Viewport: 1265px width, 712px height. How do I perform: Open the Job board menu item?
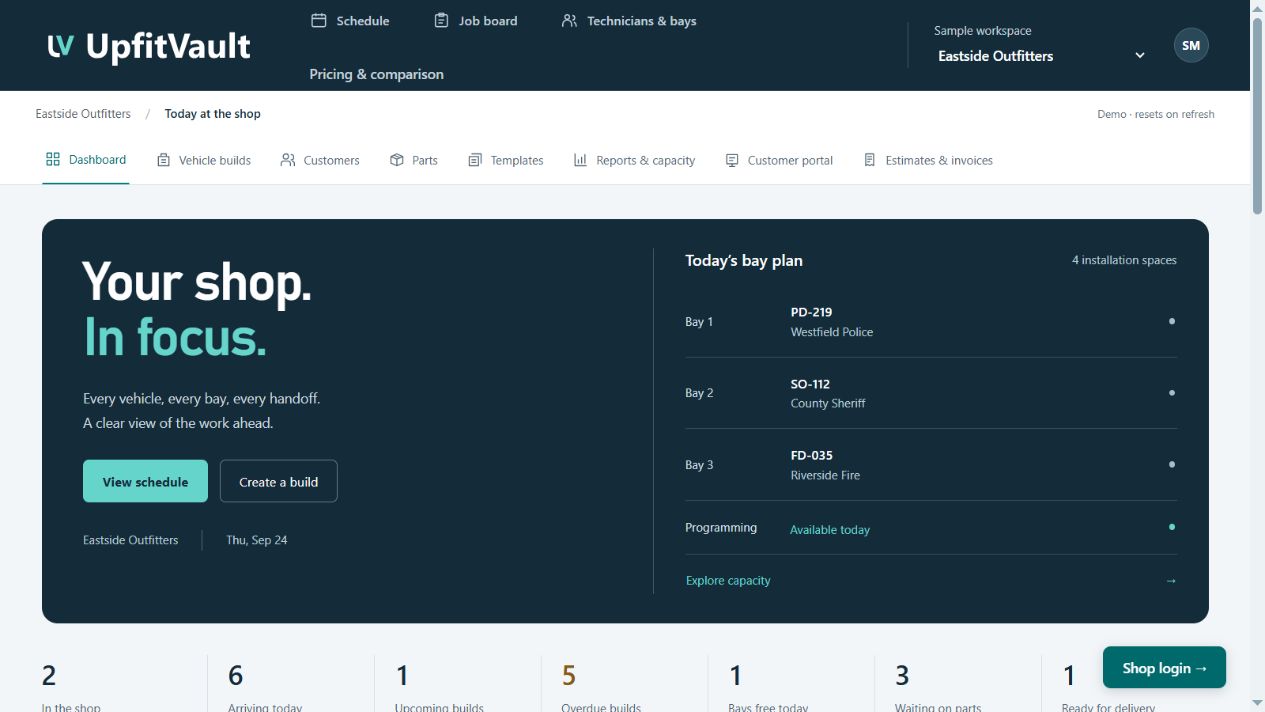[x=476, y=20]
